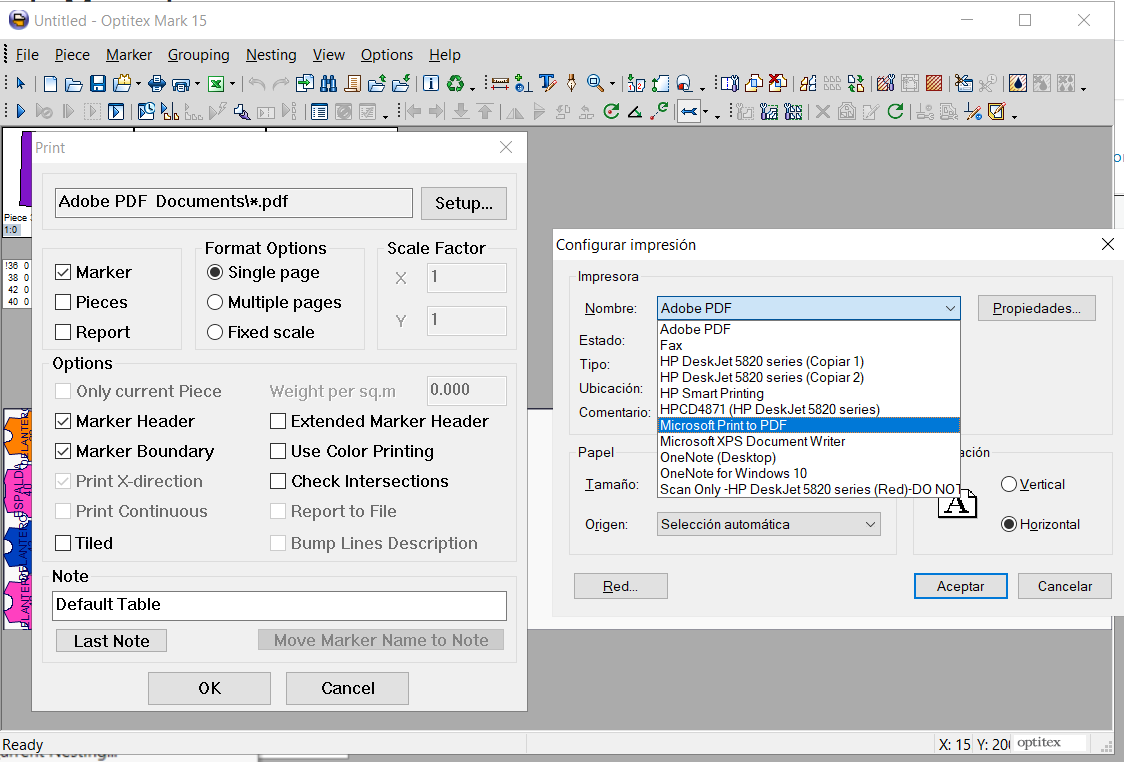Click the green refresh arrow icon
This screenshot has width=1124, height=762.
pyautogui.click(x=895, y=111)
